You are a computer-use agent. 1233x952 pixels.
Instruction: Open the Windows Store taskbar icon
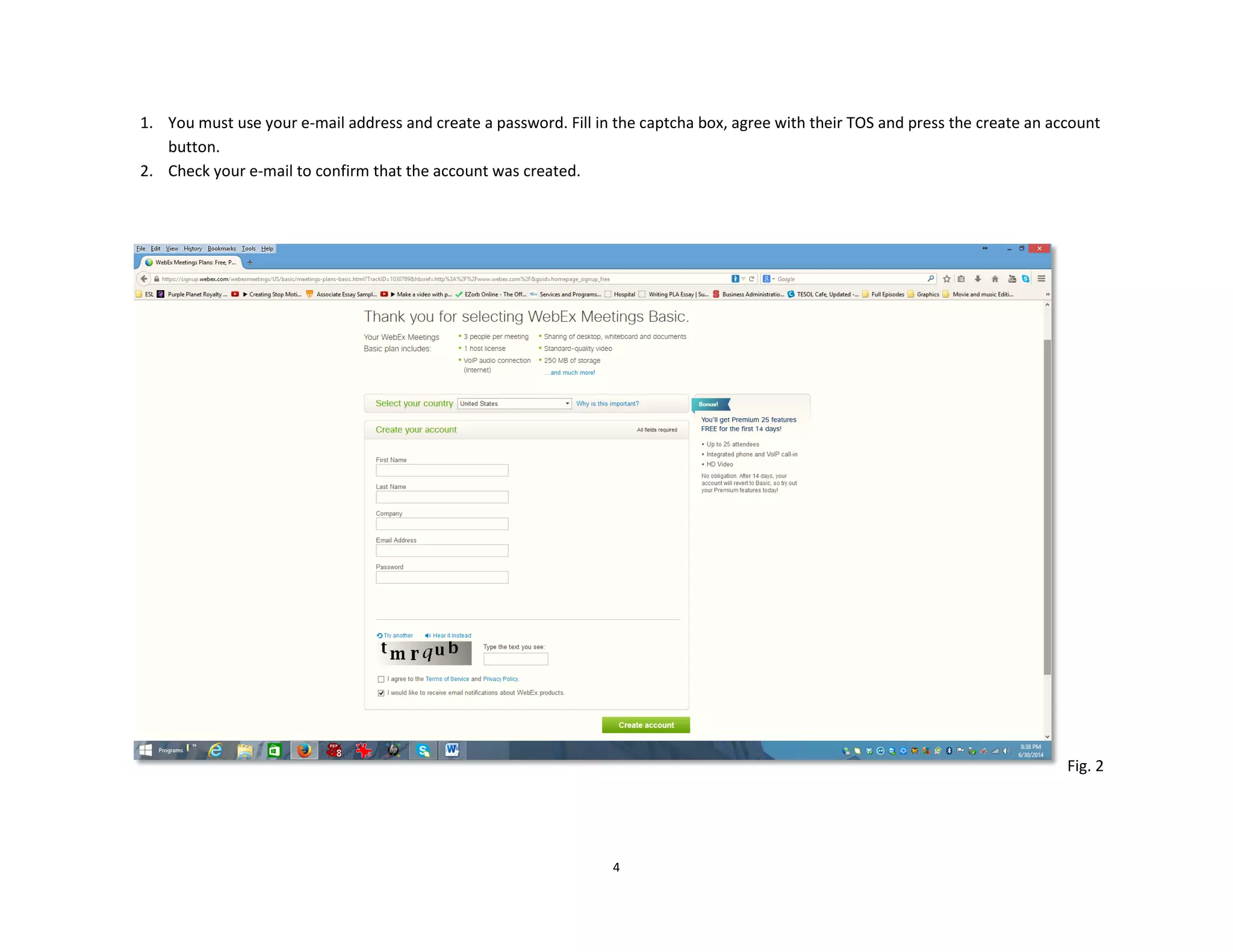click(274, 750)
